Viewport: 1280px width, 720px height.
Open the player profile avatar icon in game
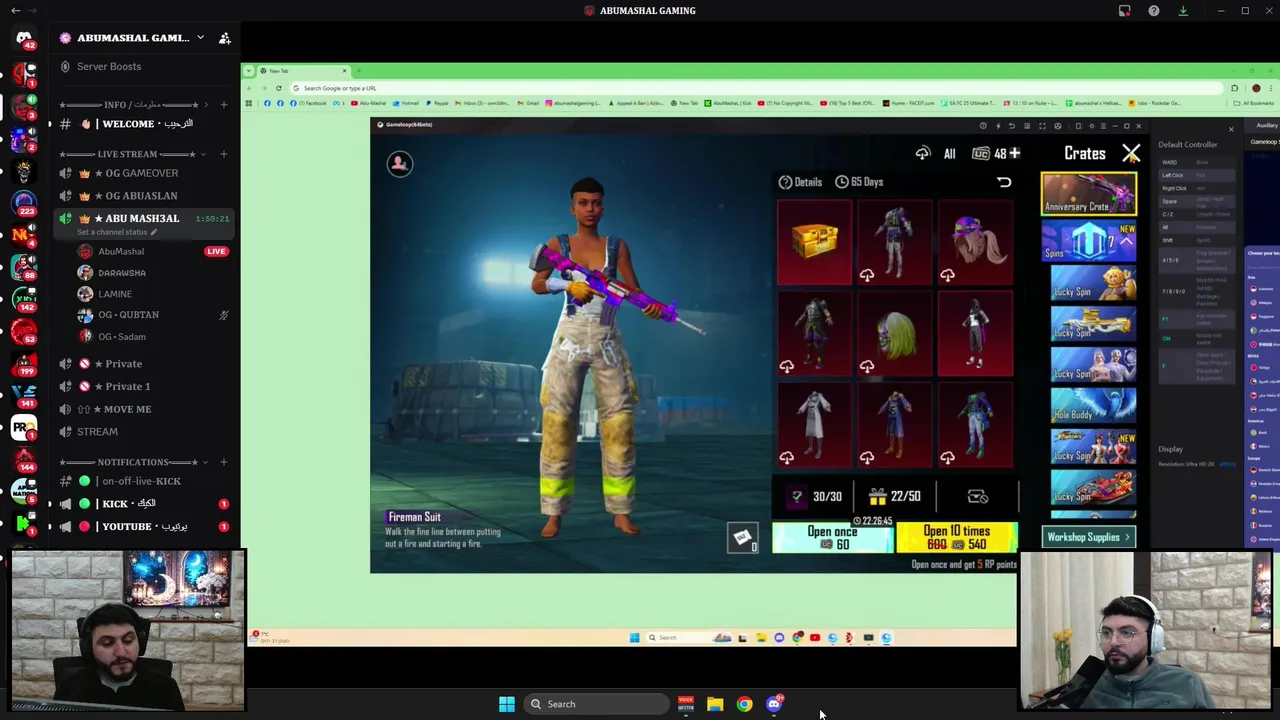(399, 164)
